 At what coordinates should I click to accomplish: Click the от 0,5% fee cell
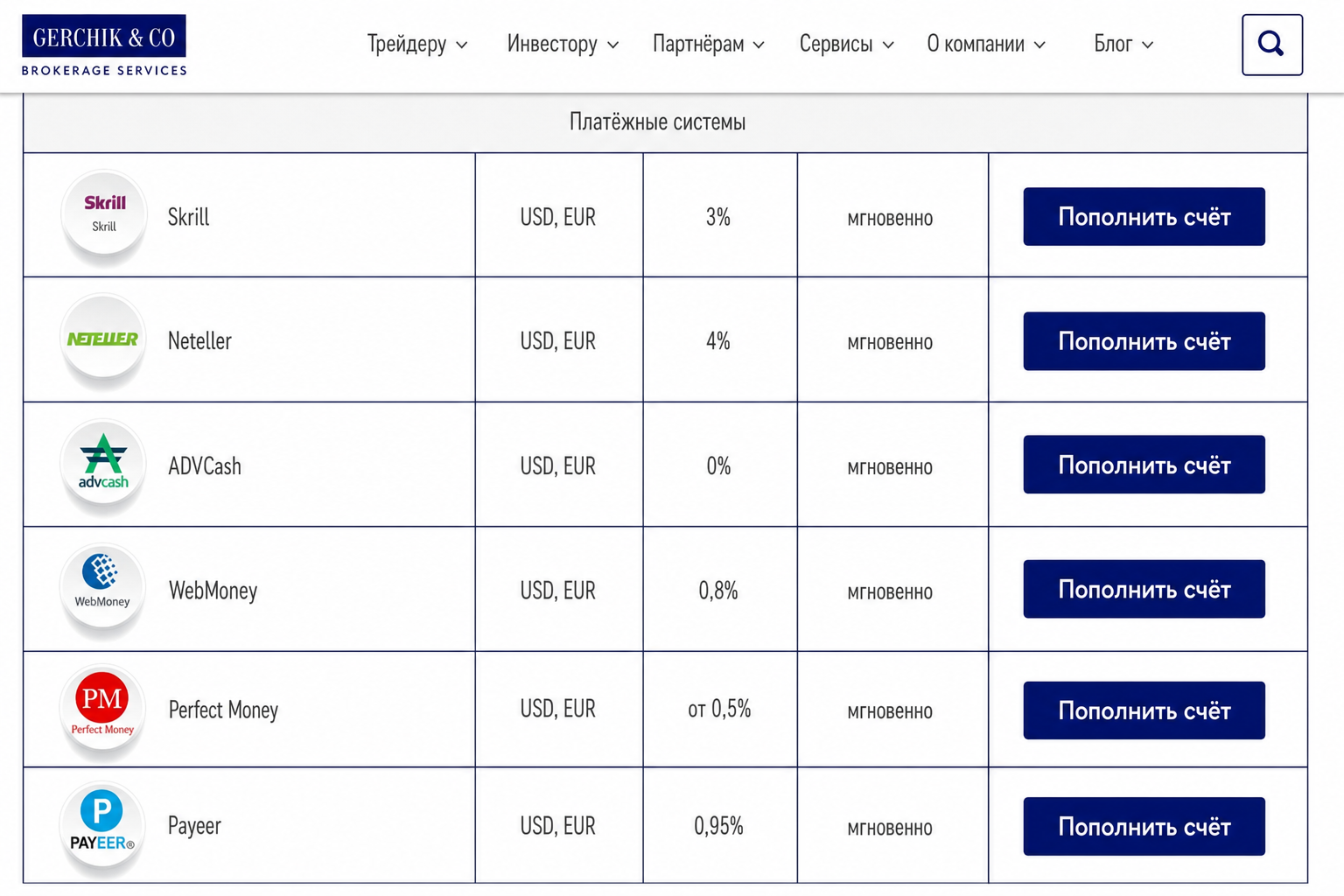coord(719,709)
